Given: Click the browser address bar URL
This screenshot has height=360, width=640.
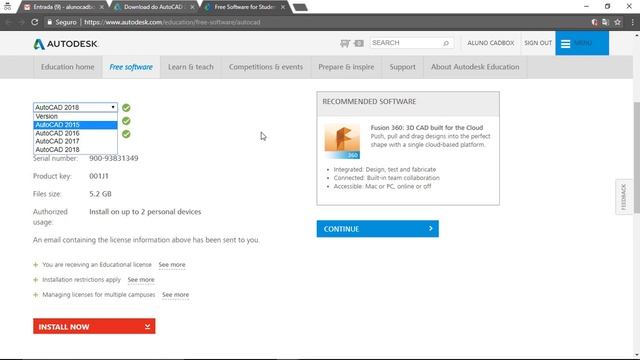Looking at the screenshot, I should (x=172, y=22).
